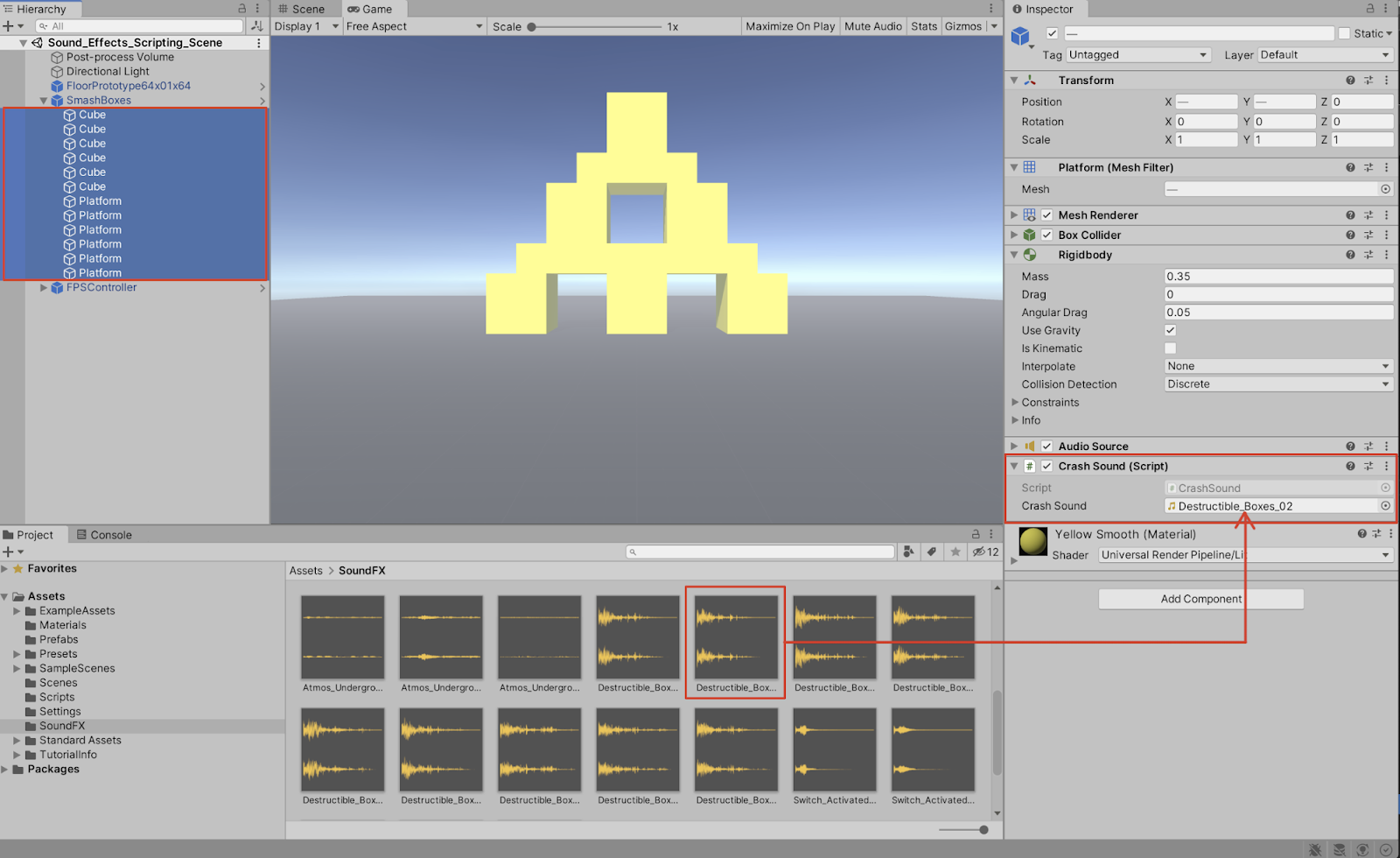The height and width of the screenshot is (858, 1400).
Task: Click the Mesh field object picker icon
Action: pyautogui.click(x=1385, y=189)
